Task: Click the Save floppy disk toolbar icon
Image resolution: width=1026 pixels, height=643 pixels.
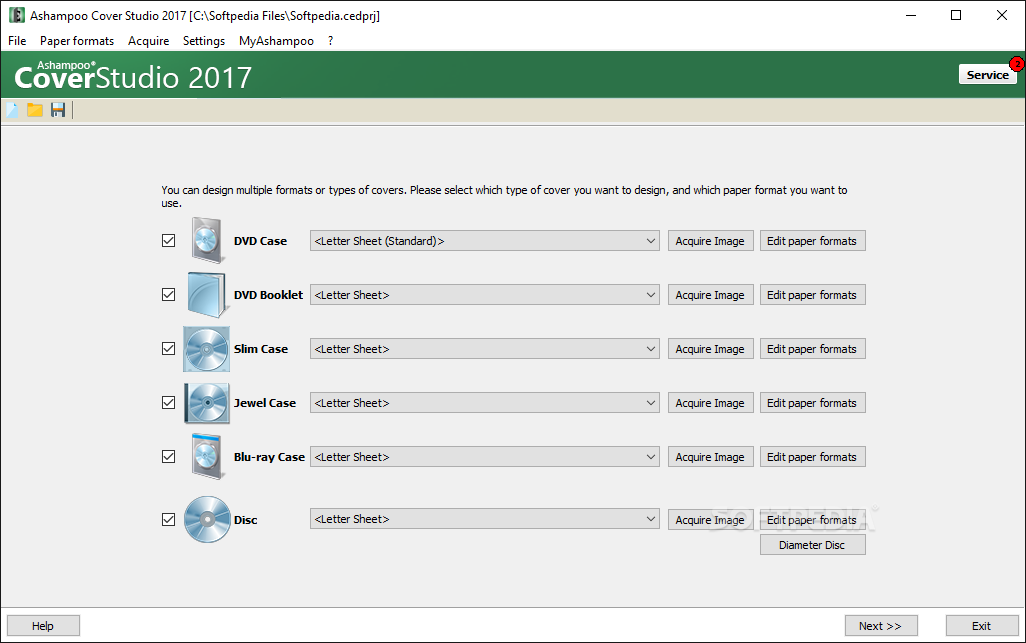Action: [x=58, y=110]
